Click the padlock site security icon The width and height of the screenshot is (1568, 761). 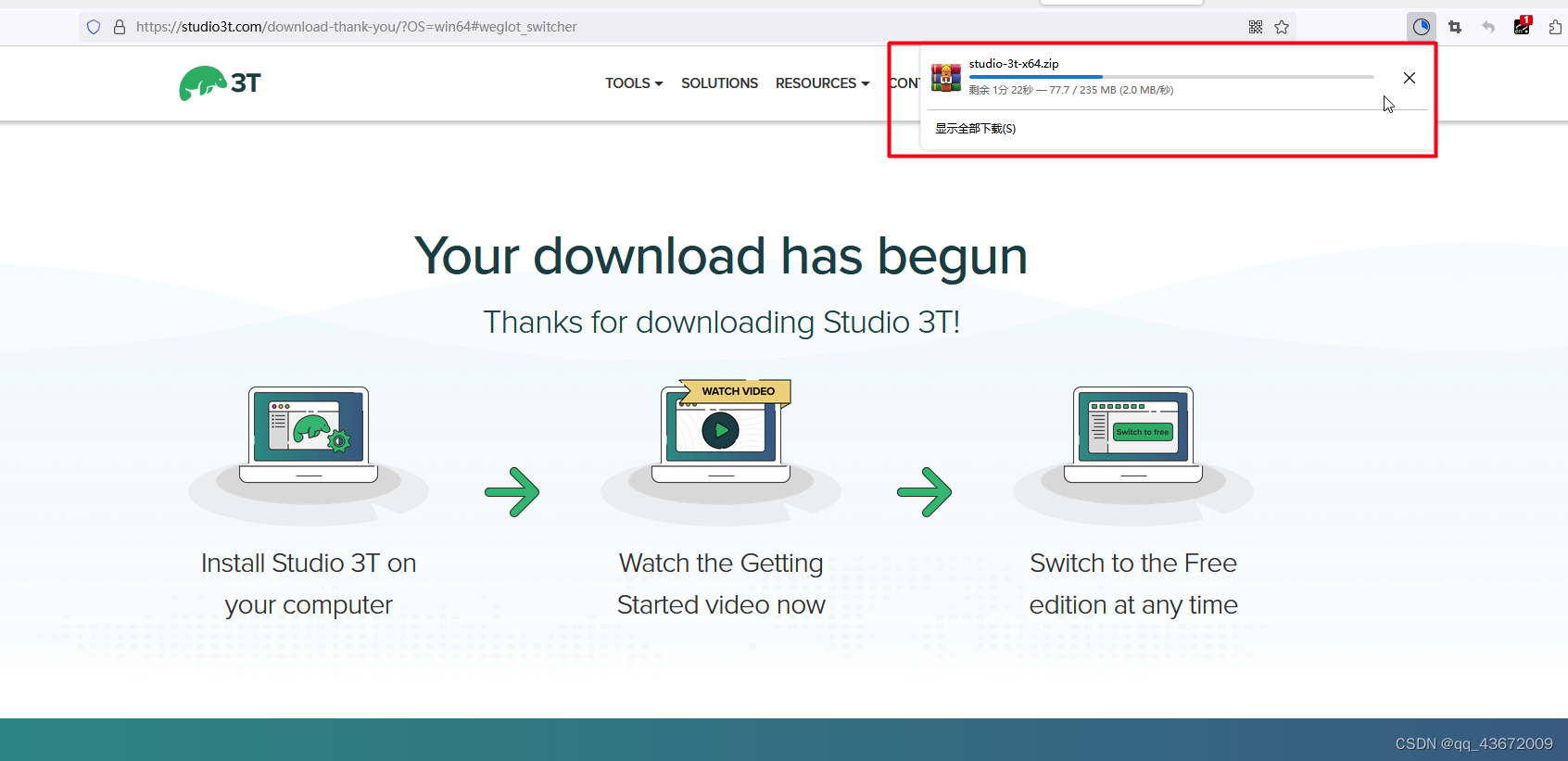pyautogui.click(x=120, y=27)
